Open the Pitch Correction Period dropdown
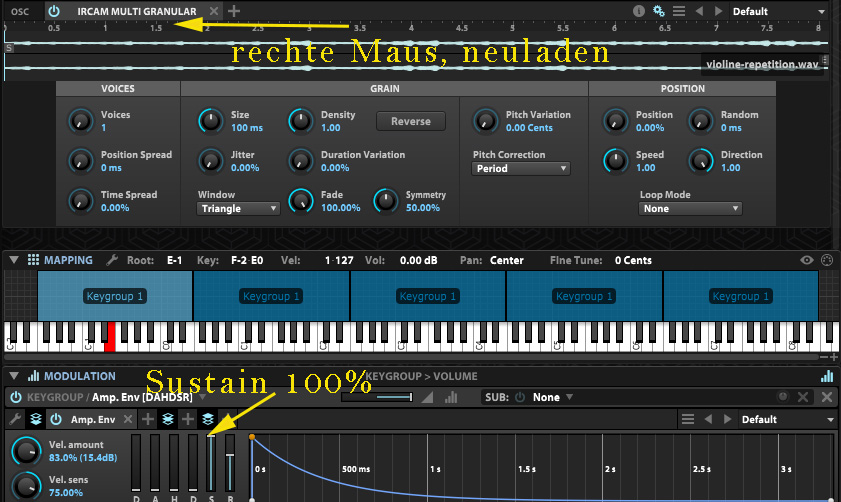Viewport: 841px width, 502px height. 521,168
